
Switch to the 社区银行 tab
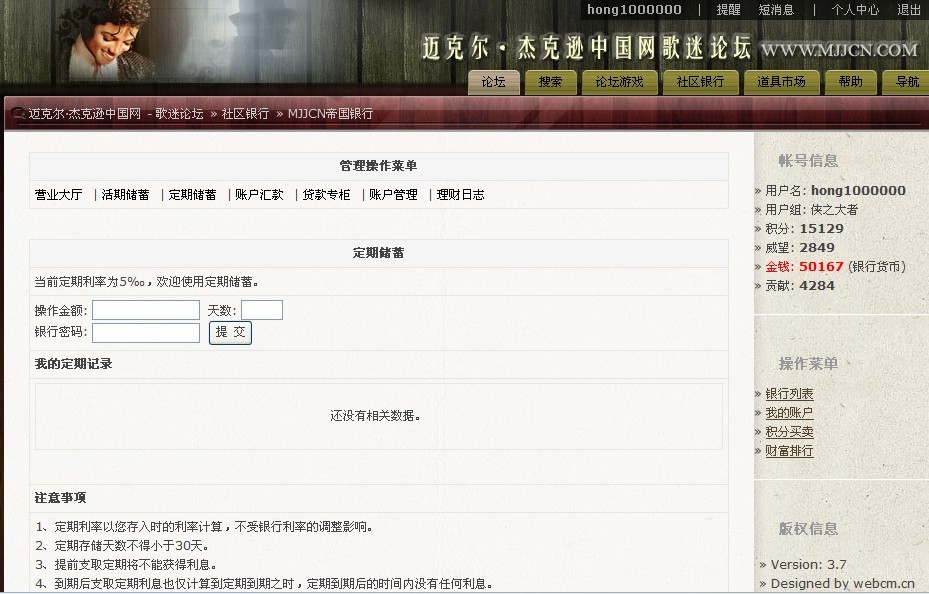(x=699, y=82)
